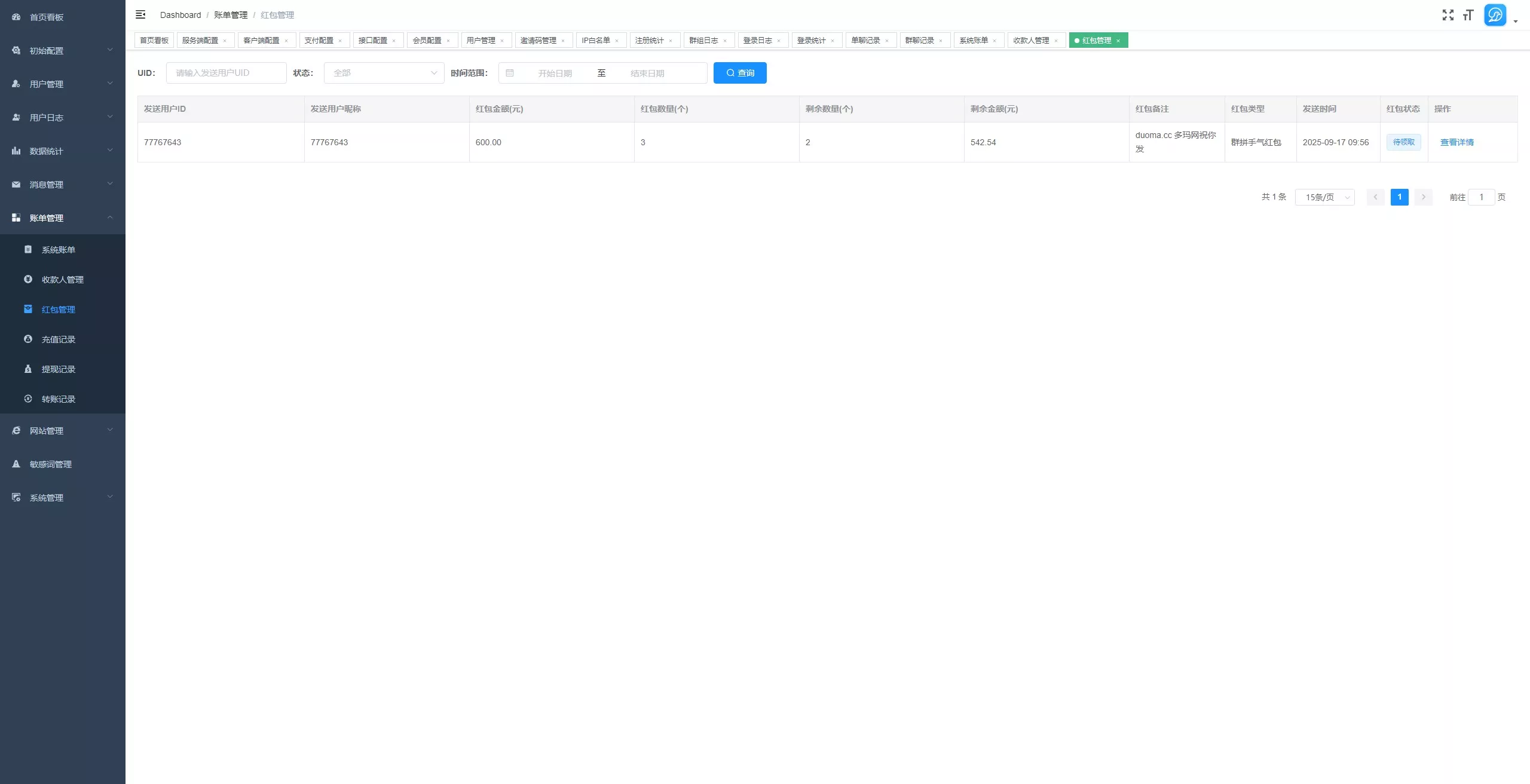Focus the UID input field

point(227,73)
